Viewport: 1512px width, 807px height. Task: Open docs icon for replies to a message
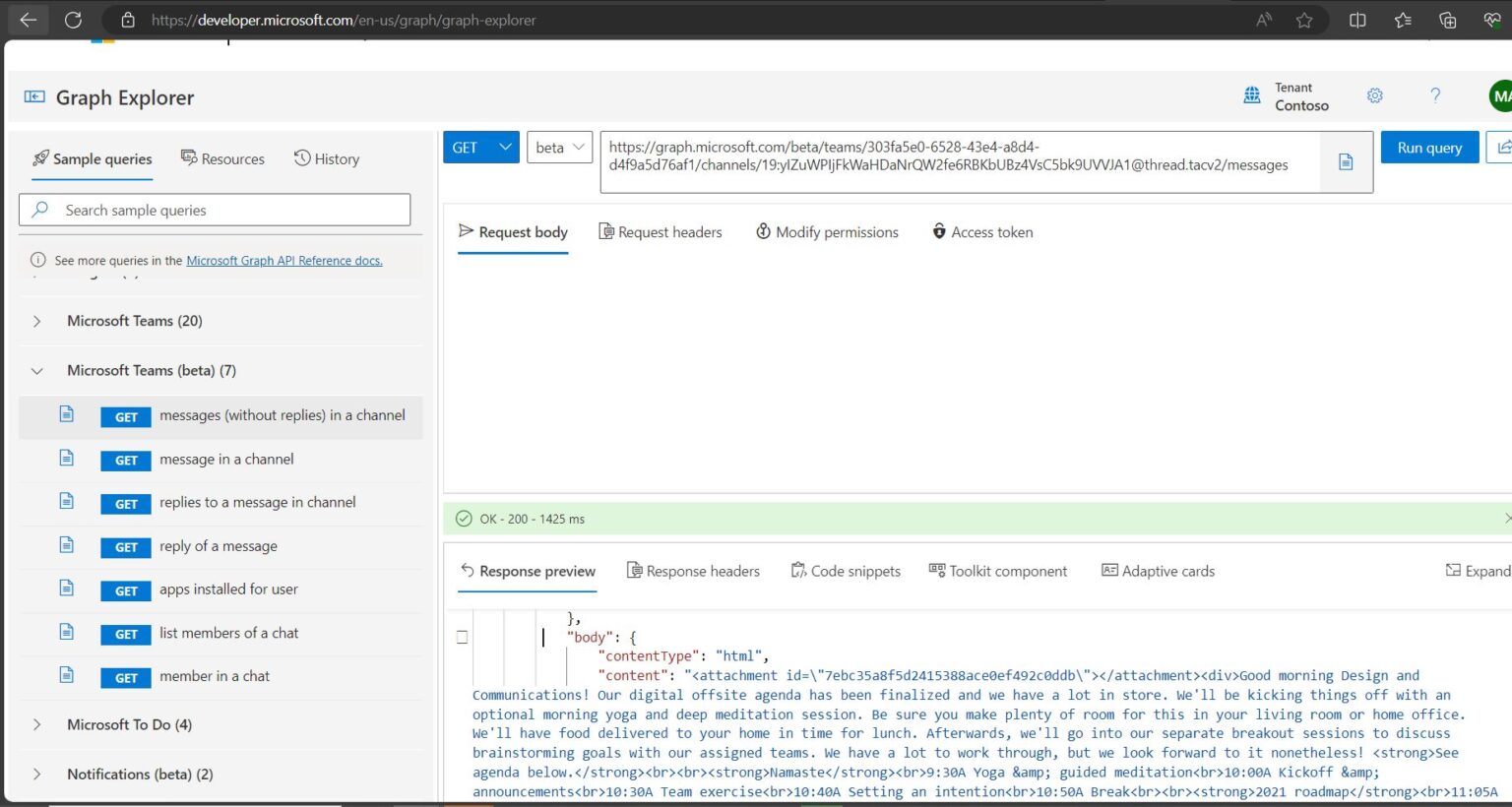pos(66,501)
